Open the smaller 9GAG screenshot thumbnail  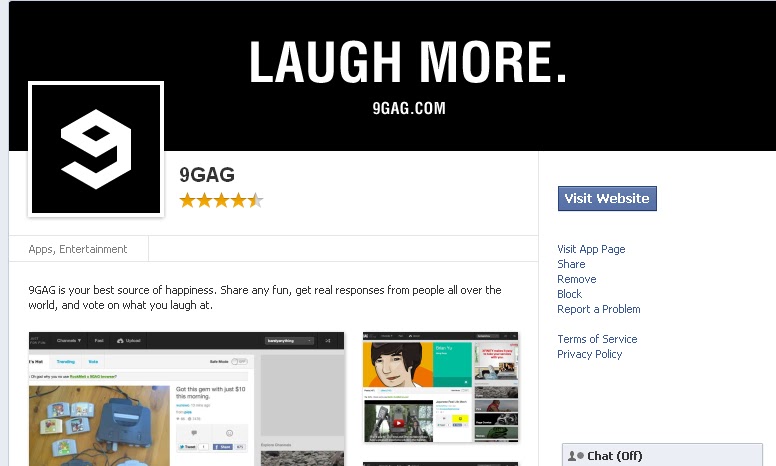click(440, 387)
